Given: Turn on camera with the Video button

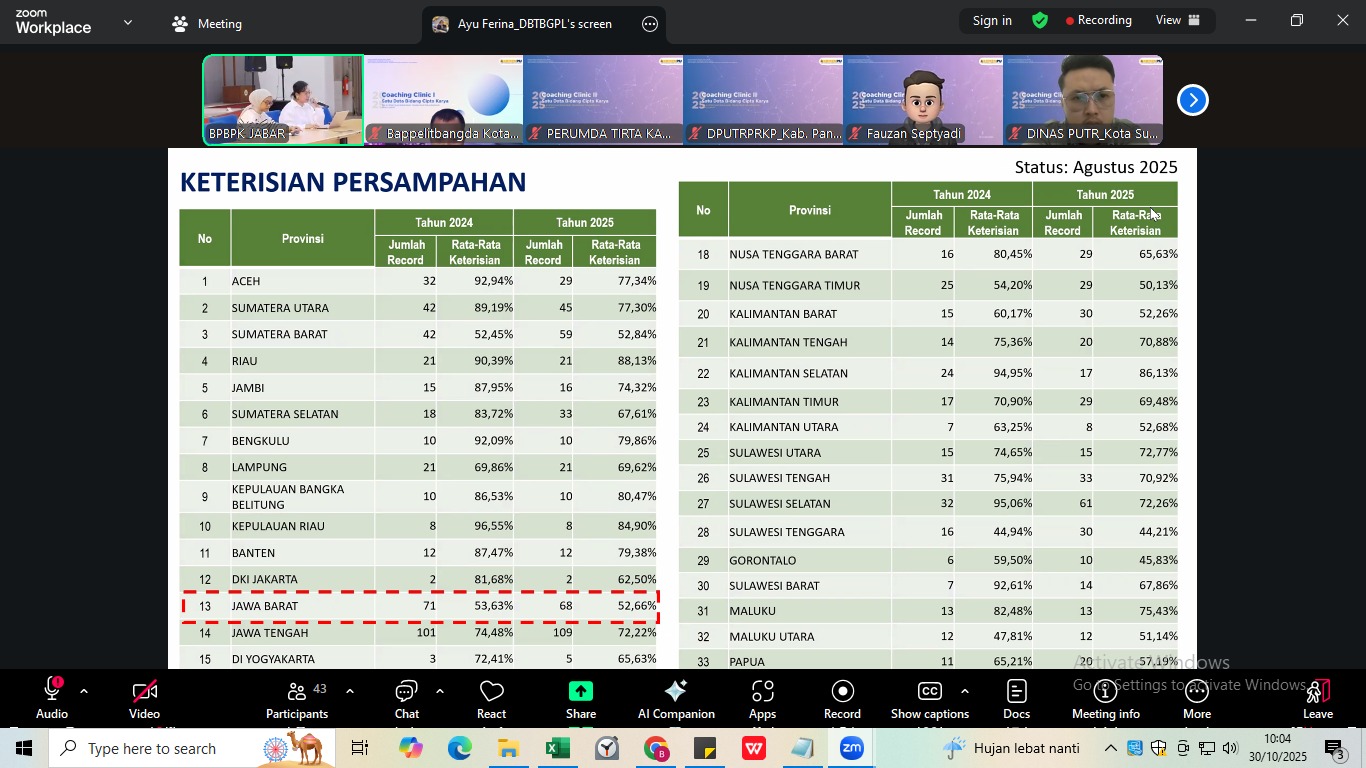Looking at the screenshot, I should click(x=144, y=699).
